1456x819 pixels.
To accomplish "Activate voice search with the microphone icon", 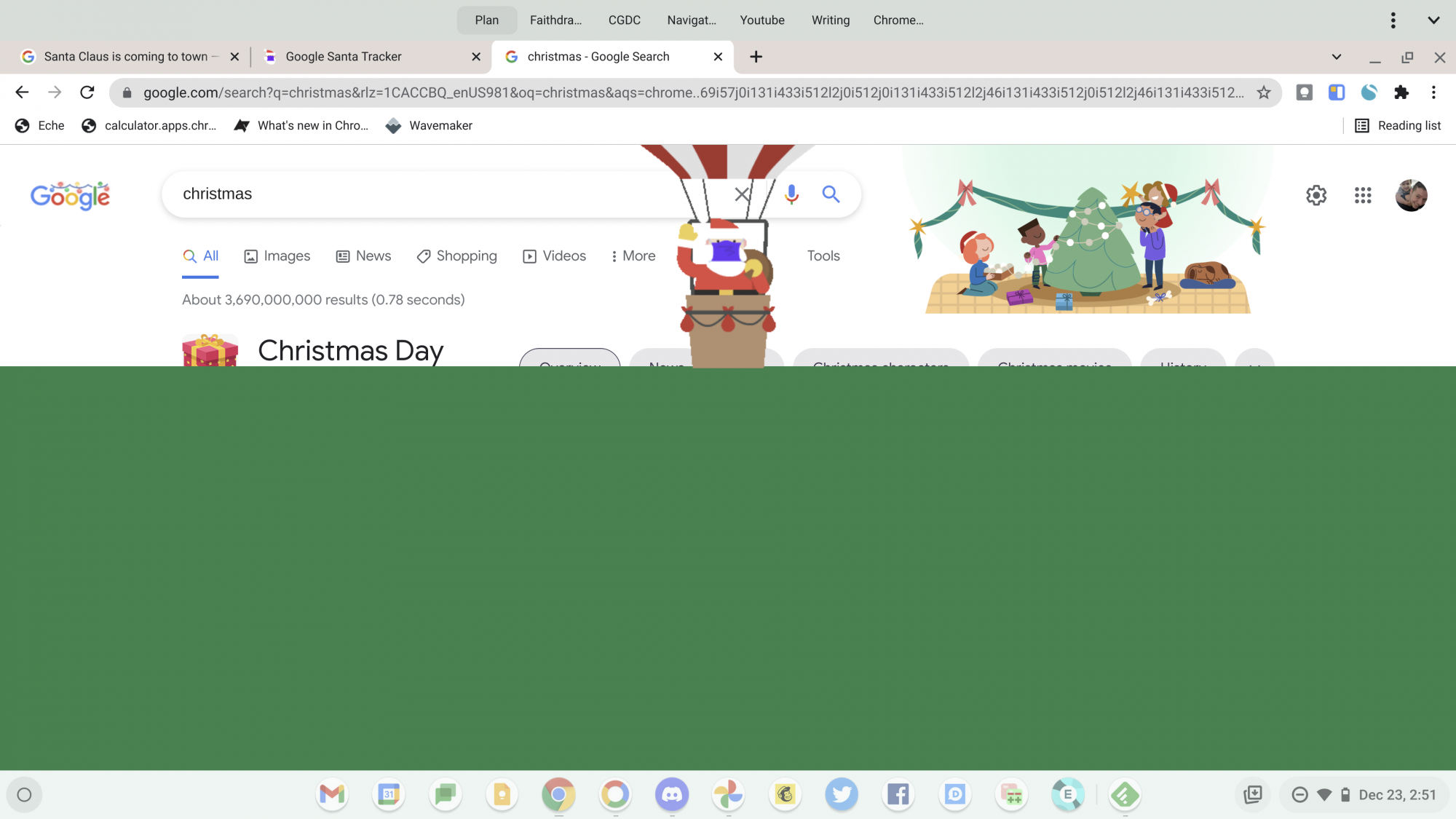I will click(791, 194).
